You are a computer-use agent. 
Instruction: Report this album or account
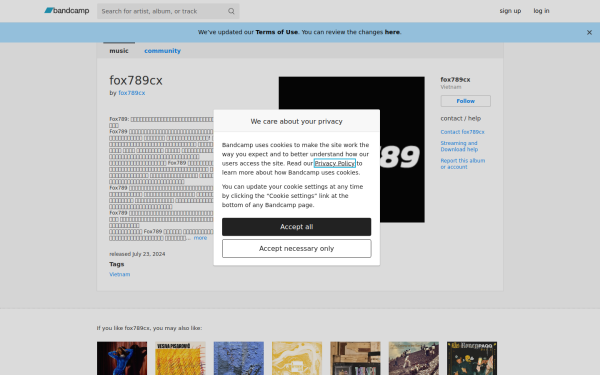point(463,164)
